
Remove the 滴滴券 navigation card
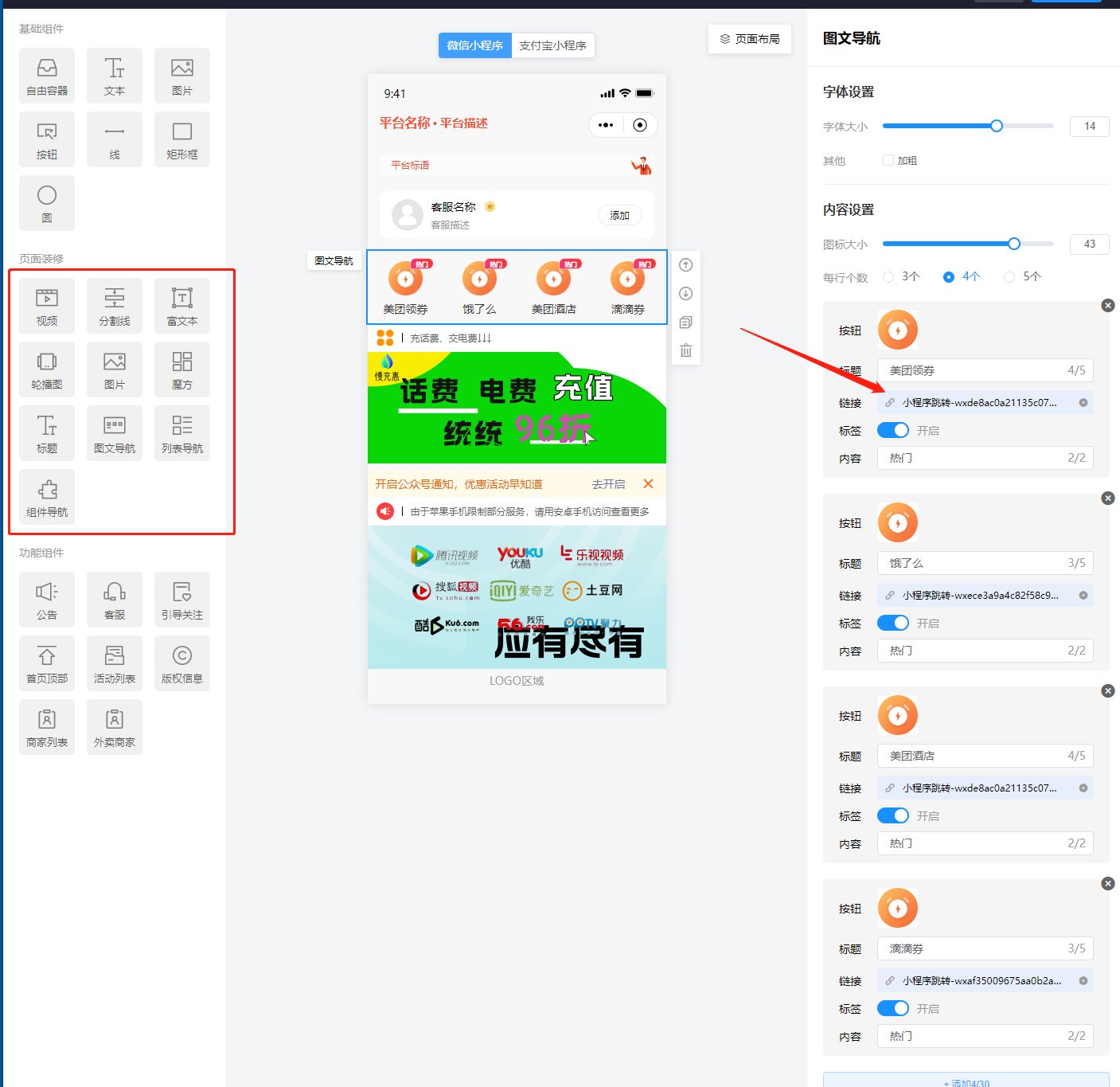(1108, 884)
